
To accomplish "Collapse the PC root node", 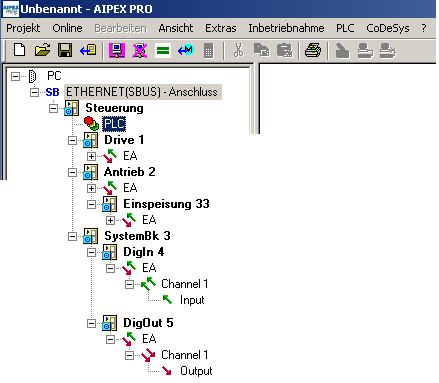I will 15,76.
